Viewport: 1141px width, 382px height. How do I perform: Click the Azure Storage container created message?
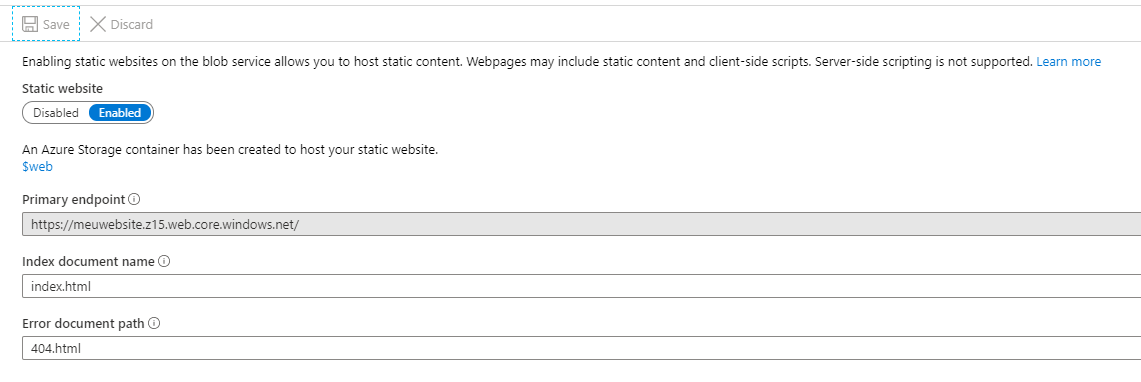pos(230,150)
